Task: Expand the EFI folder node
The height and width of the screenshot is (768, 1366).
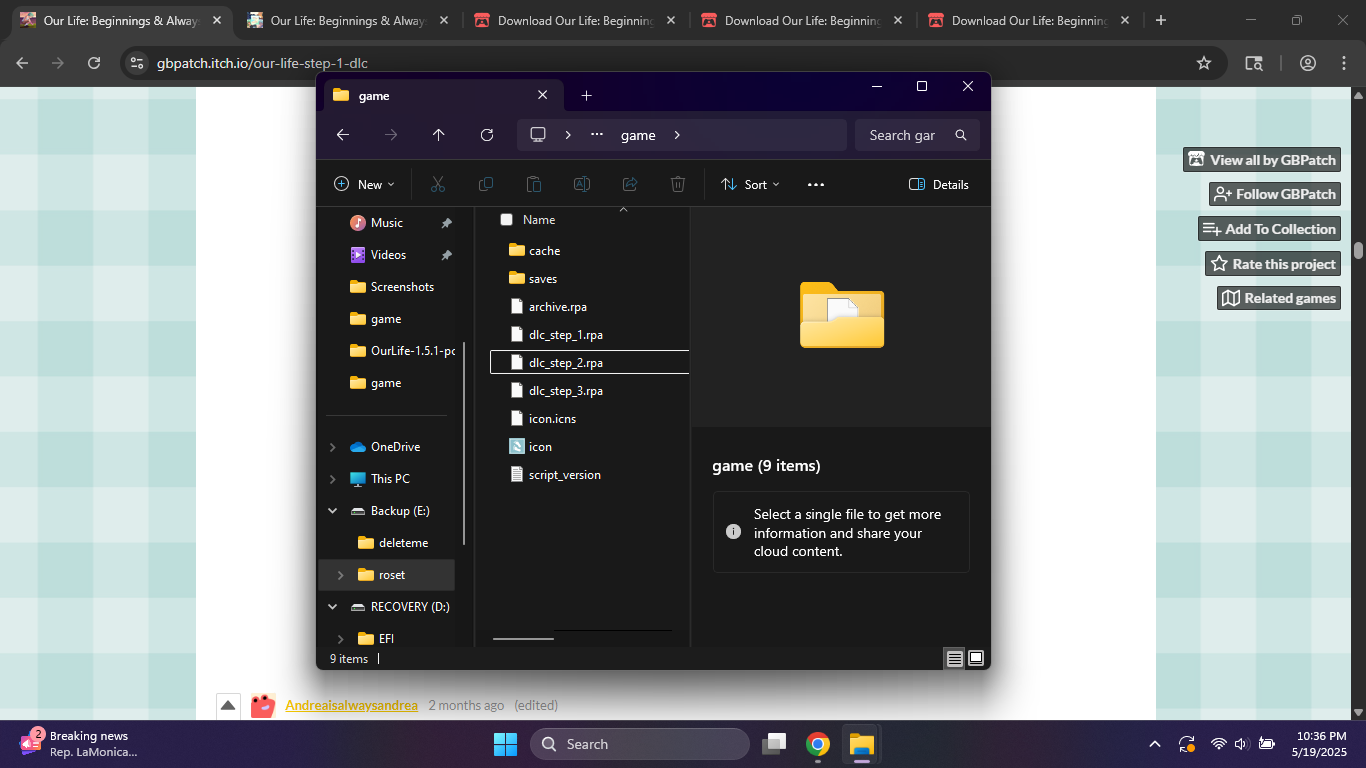Action: 340,639
